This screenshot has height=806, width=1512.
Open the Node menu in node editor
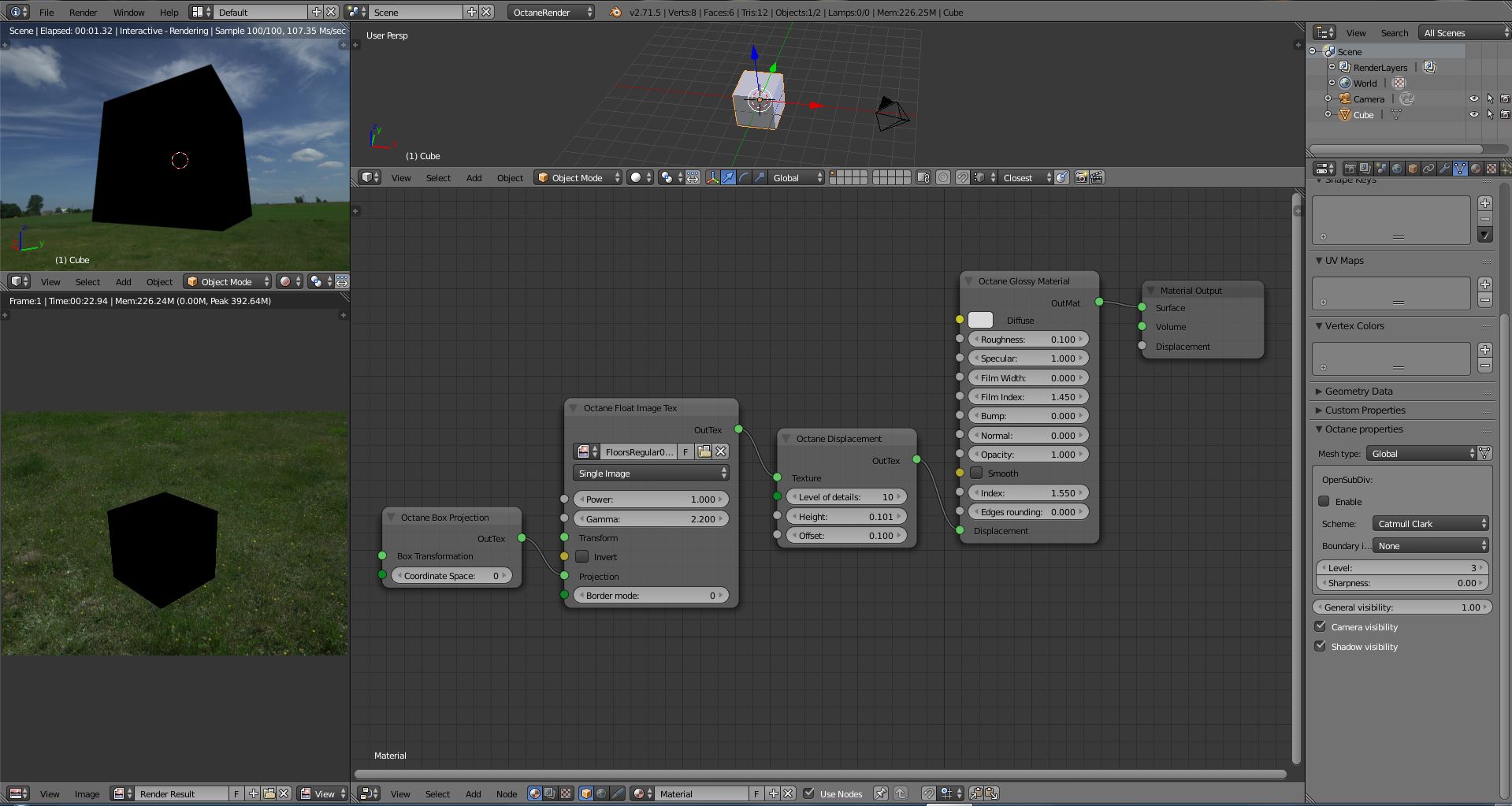507,793
